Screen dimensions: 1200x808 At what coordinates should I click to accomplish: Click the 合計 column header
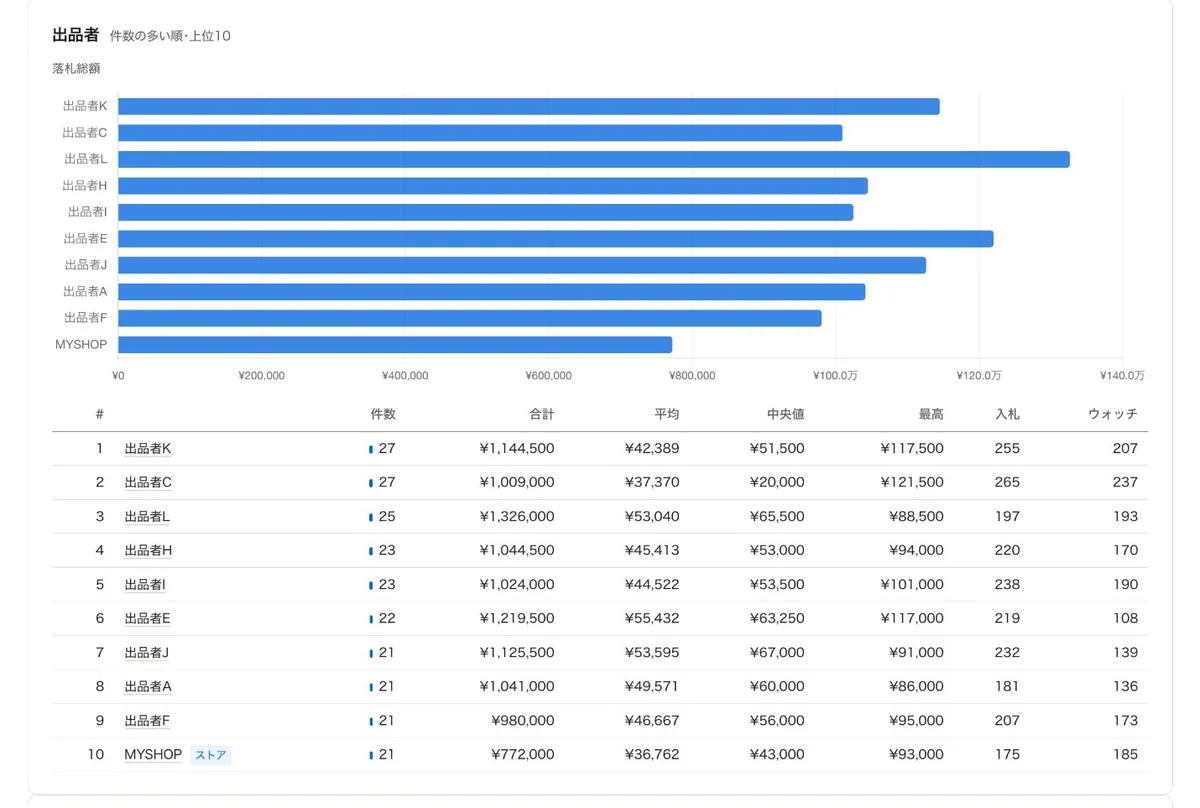(541, 414)
